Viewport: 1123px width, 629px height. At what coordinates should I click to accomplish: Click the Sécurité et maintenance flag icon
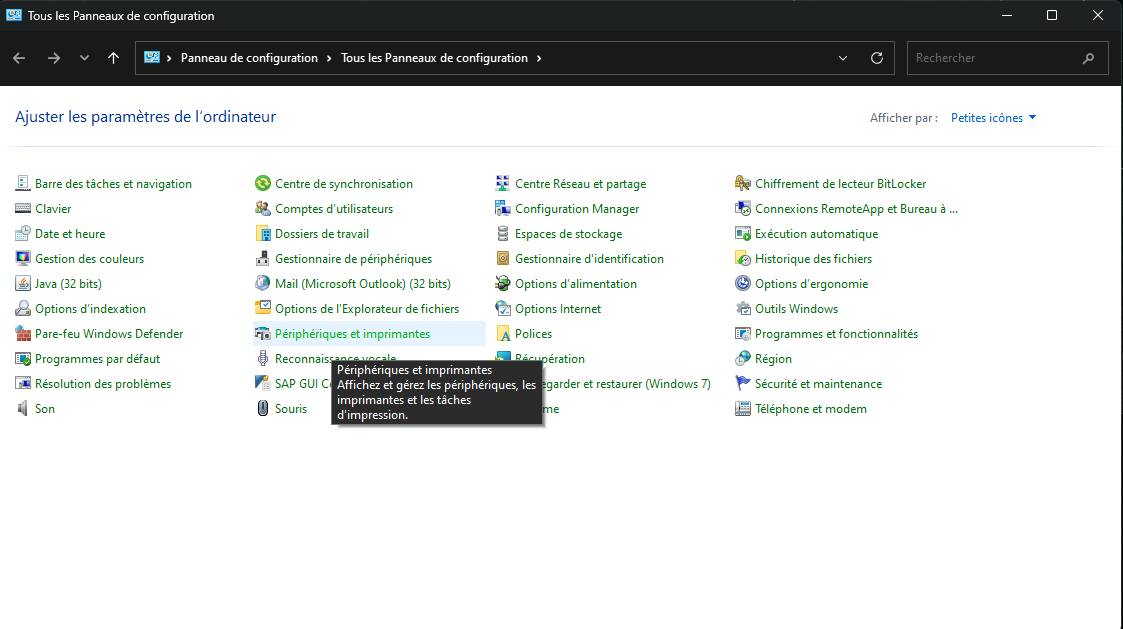pyautogui.click(x=743, y=384)
